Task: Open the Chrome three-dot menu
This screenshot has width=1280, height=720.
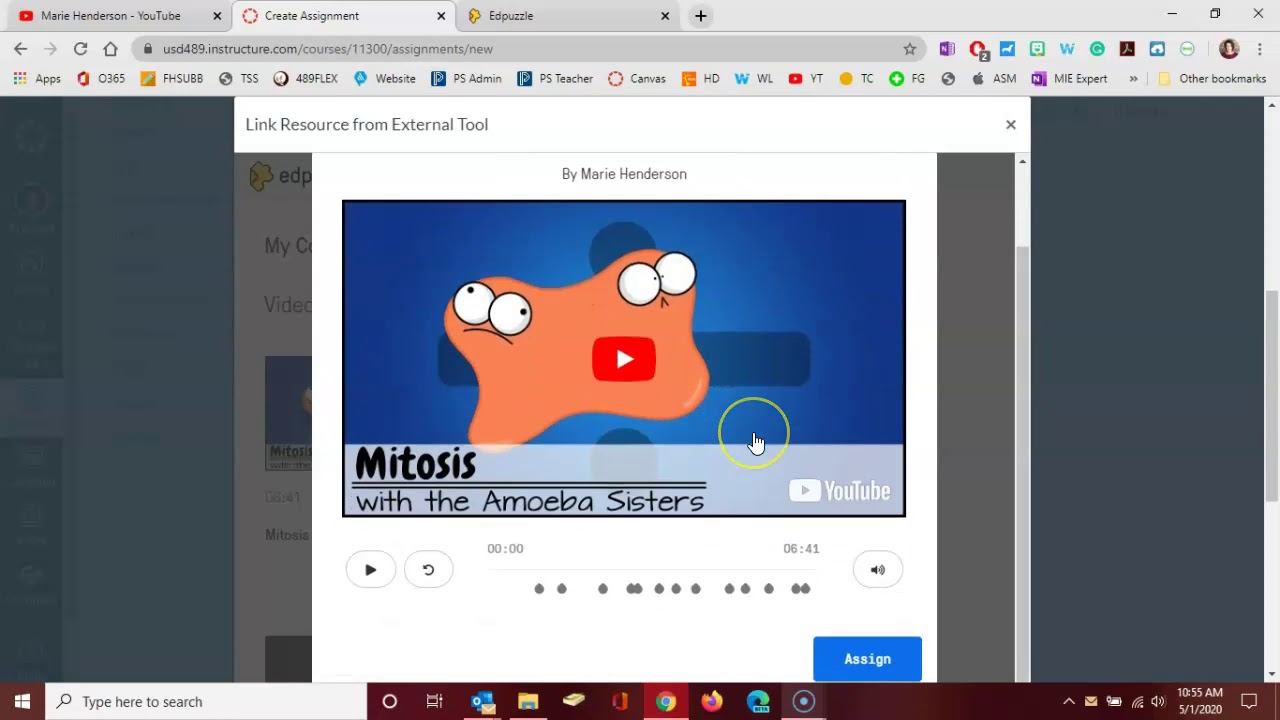Action: pos(1259,48)
